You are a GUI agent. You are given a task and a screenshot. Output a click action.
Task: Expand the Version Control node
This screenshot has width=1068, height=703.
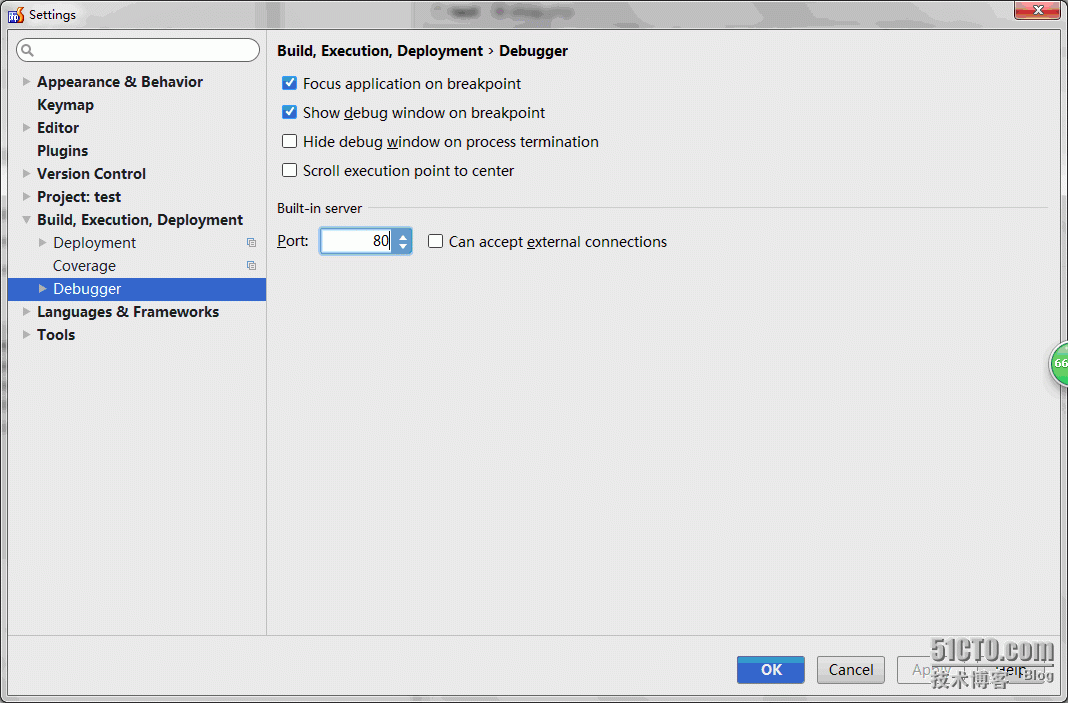tap(26, 174)
